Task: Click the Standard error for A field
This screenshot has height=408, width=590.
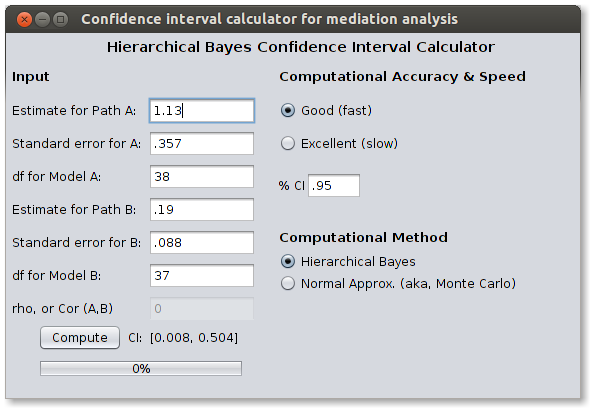Action: 202,143
